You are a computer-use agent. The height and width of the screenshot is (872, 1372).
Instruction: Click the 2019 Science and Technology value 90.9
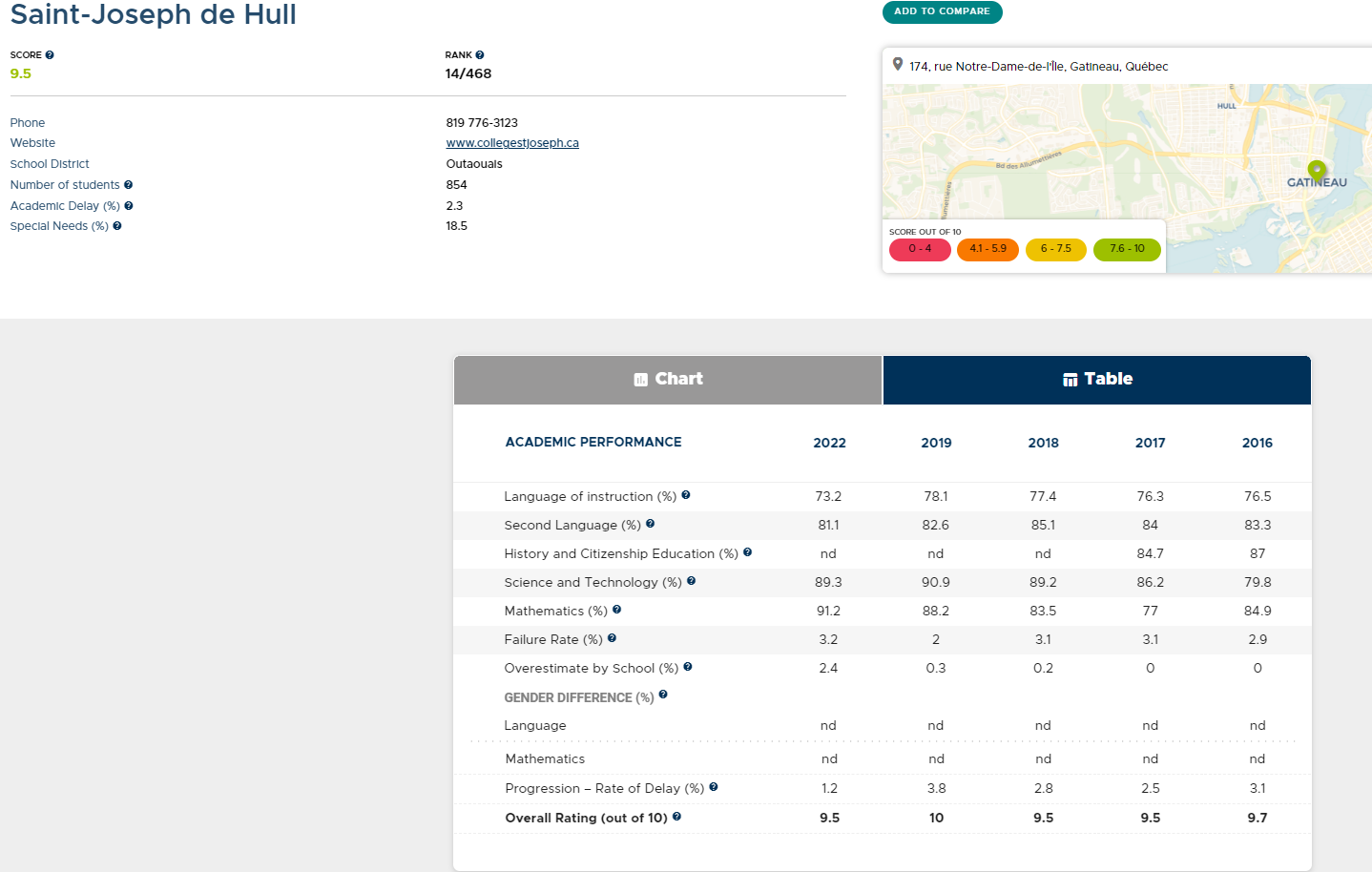click(936, 582)
